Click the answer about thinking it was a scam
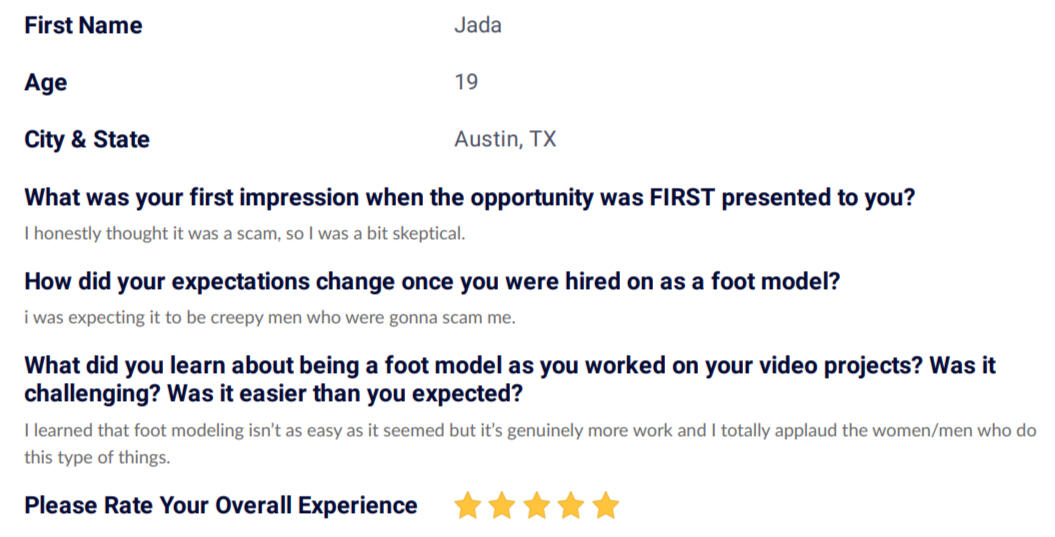 pyautogui.click(x=245, y=234)
